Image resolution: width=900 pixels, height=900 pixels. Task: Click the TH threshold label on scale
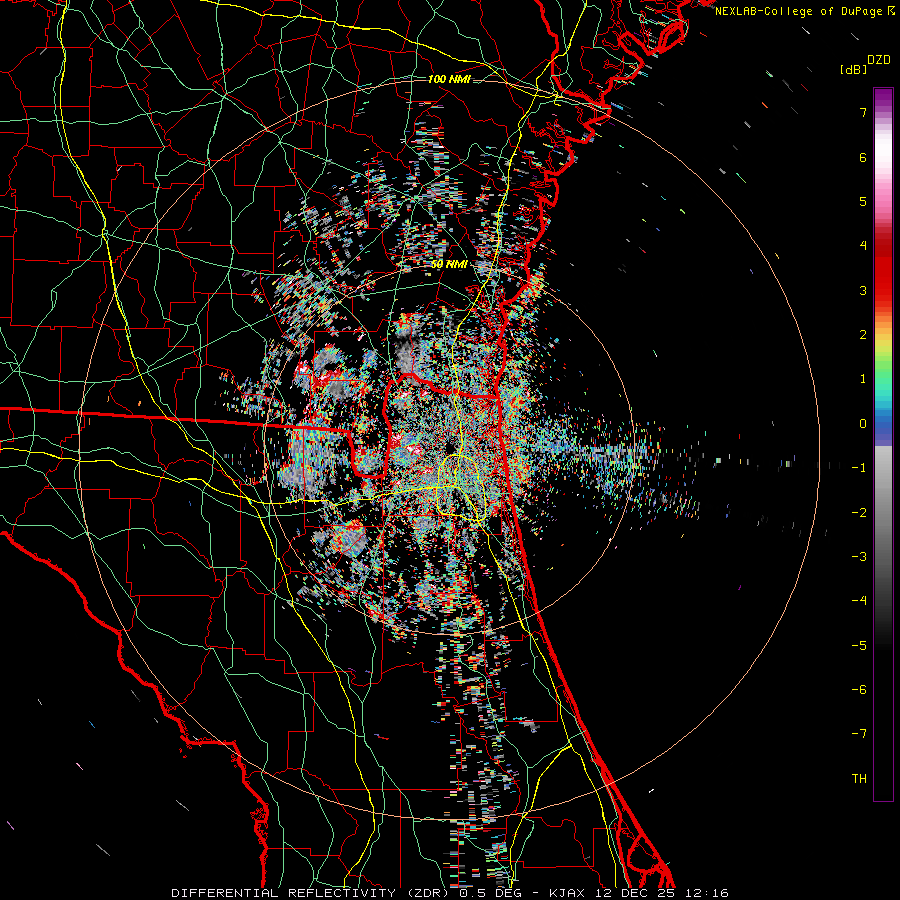click(x=859, y=779)
